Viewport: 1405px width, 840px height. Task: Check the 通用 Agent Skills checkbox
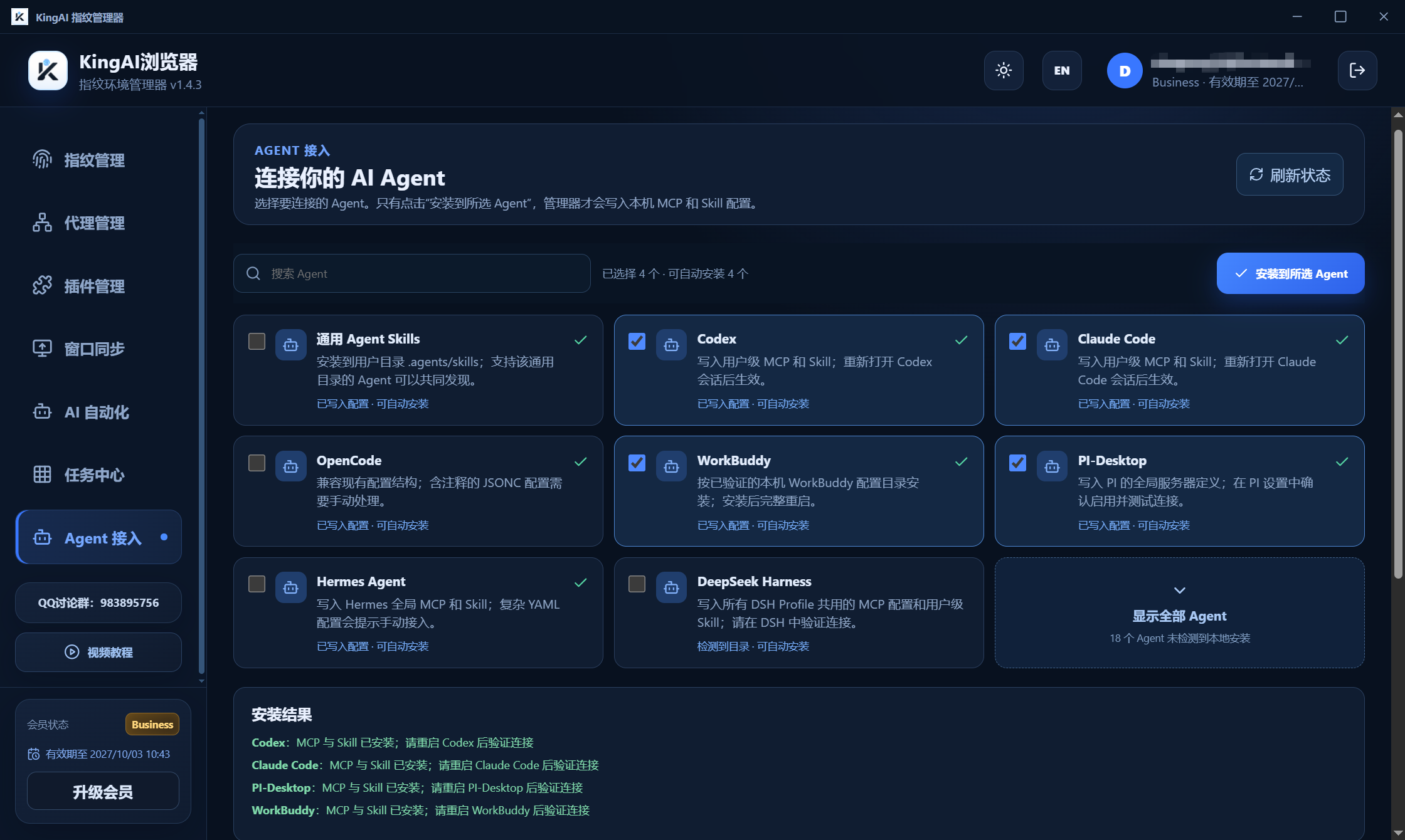[257, 341]
